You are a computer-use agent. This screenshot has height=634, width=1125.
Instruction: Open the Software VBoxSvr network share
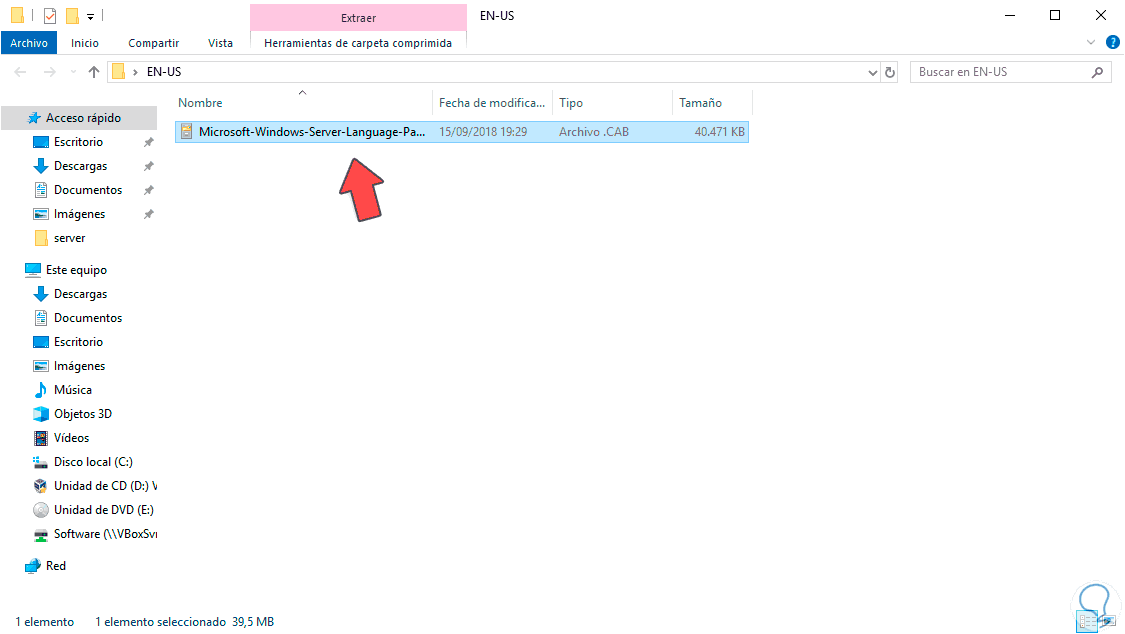coord(105,534)
